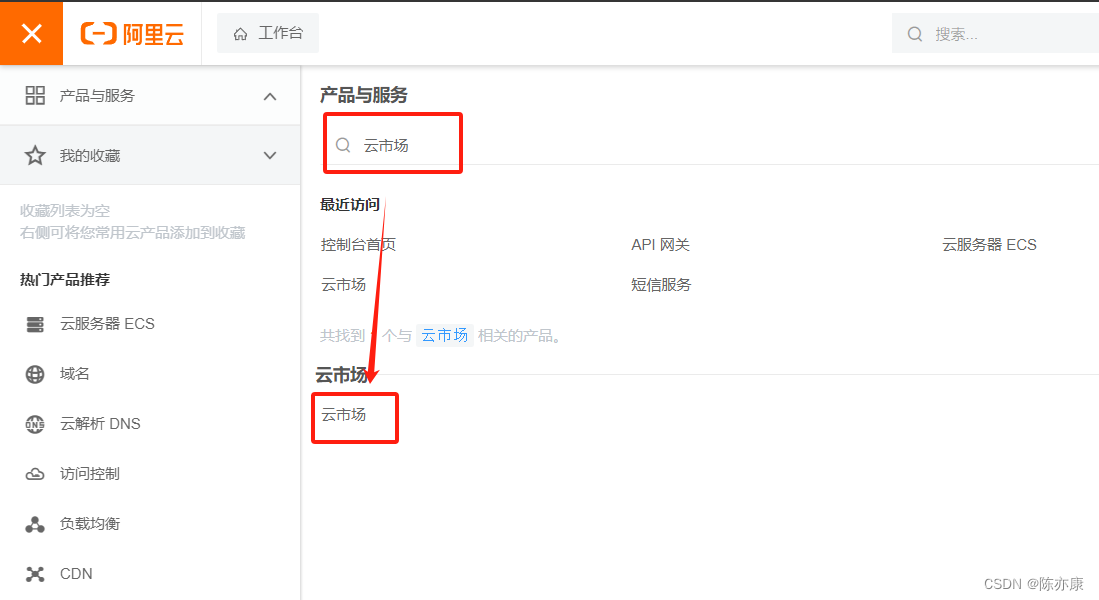Click the highlighted 云市场 keyword in the results summary
Viewport: 1099px width, 600px height.
(x=444, y=336)
